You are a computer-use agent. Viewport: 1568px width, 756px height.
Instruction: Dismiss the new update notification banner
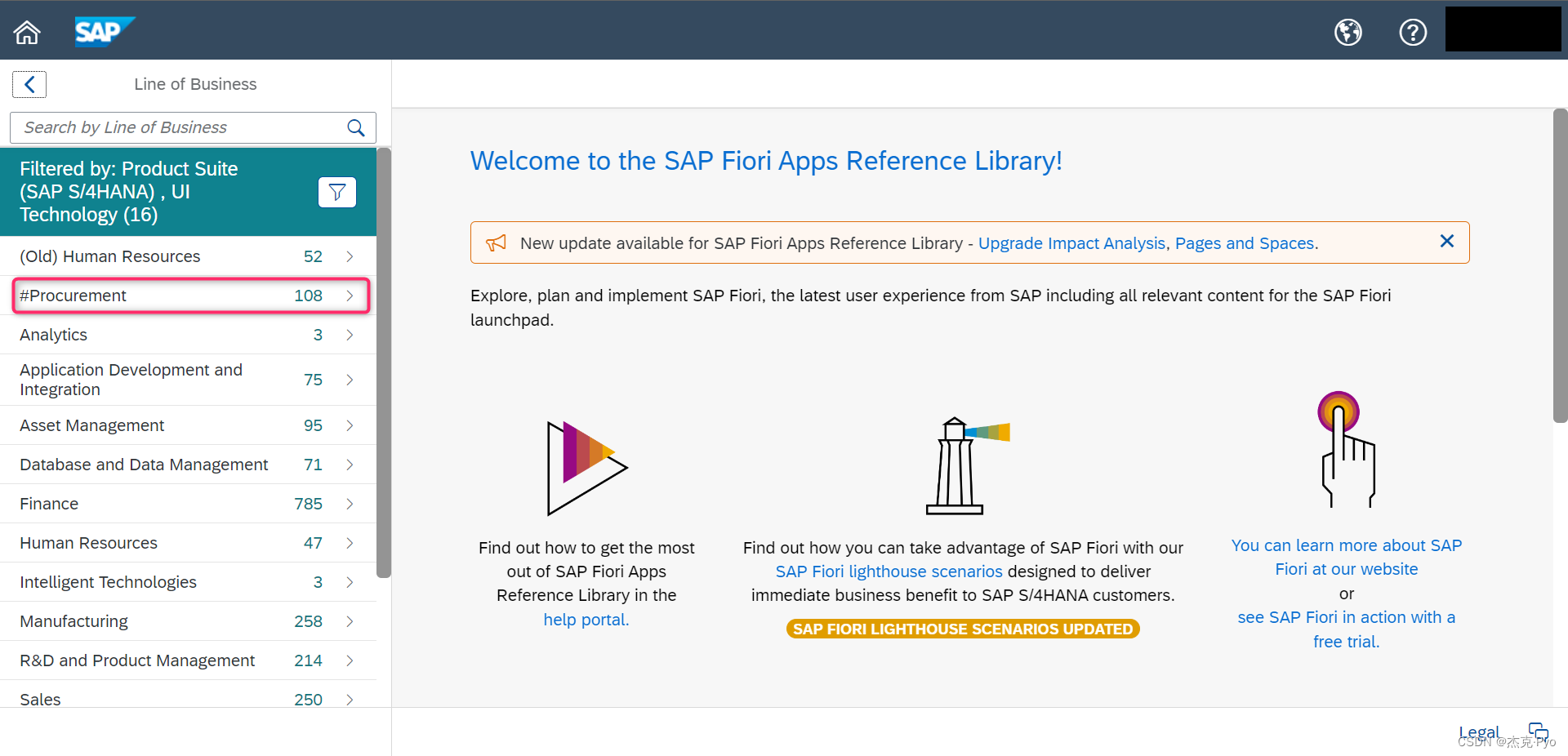pos(1446,241)
